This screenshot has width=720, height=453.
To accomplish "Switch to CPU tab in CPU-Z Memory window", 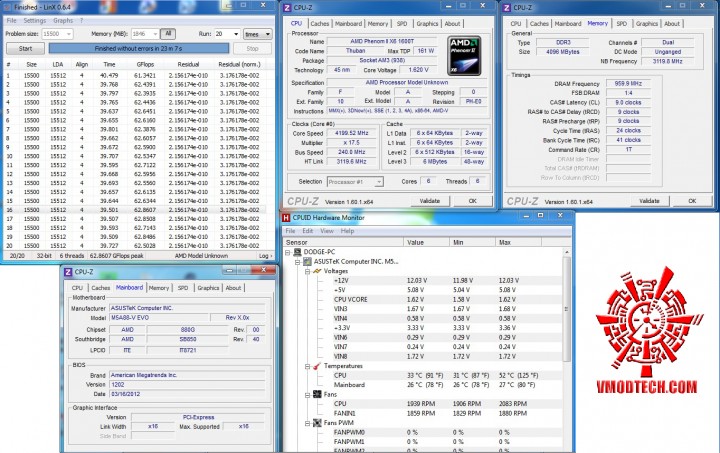I will [x=516, y=23].
